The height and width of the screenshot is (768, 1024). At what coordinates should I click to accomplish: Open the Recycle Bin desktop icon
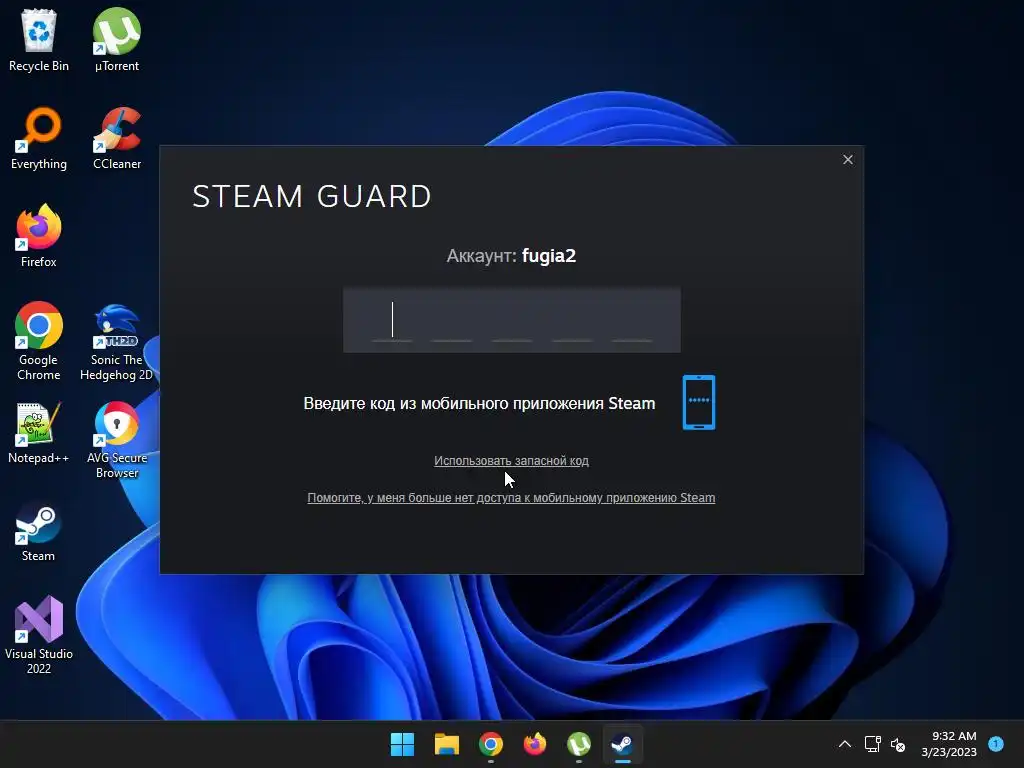[39, 40]
